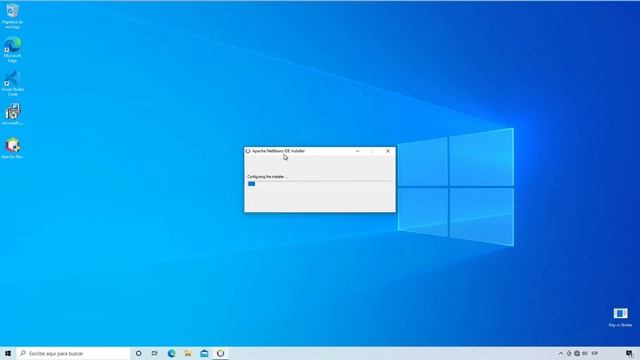Open the notification center
This screenshot has height=360, width=640.
click(x=629, y=354)
